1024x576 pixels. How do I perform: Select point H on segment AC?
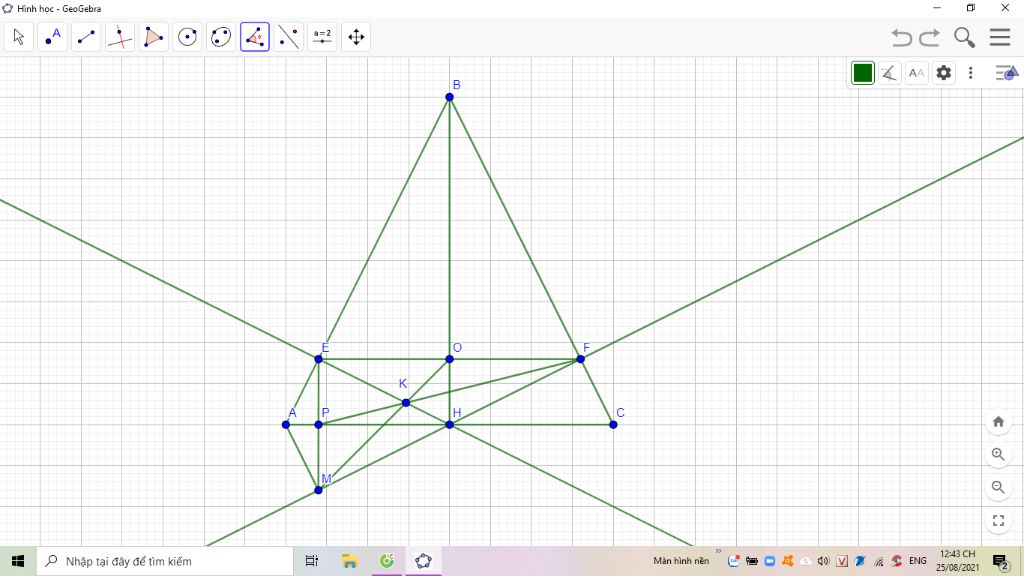coord(449,424)
